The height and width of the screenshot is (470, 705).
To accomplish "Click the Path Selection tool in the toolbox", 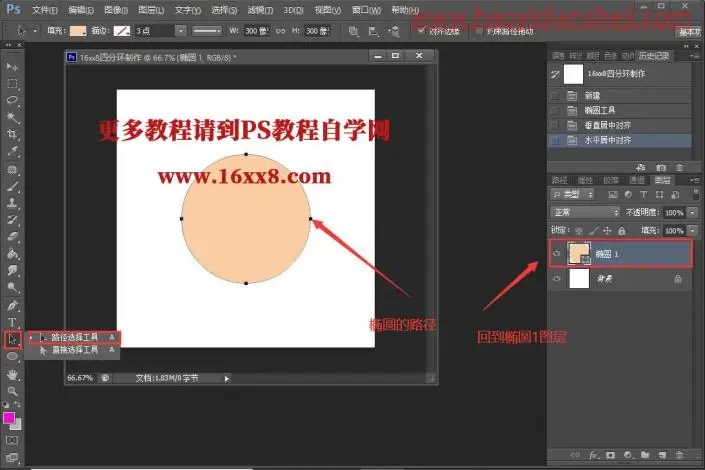I will pos(12,339).
